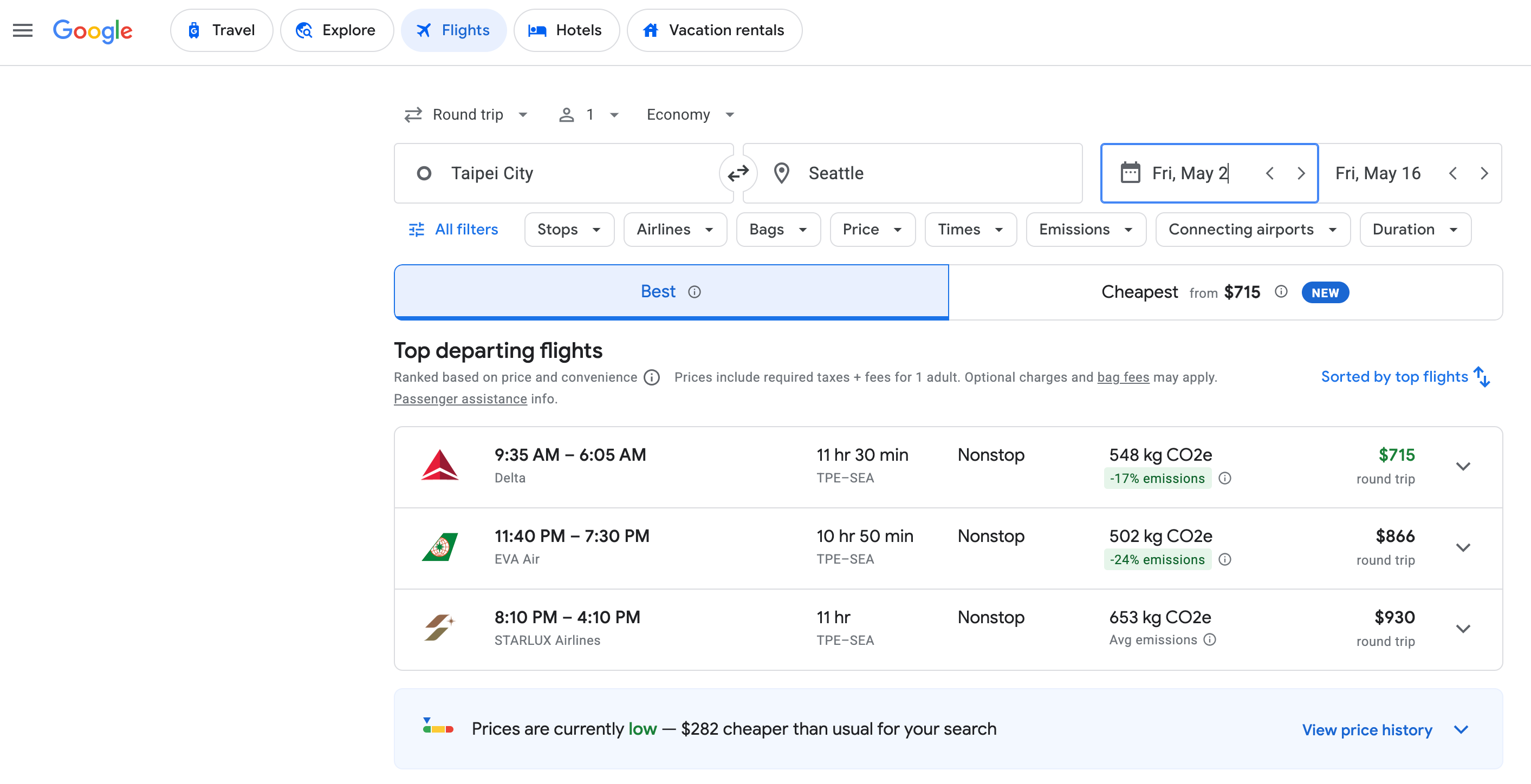Expand the STARLUX Airlines flight details

point(1463,629)
